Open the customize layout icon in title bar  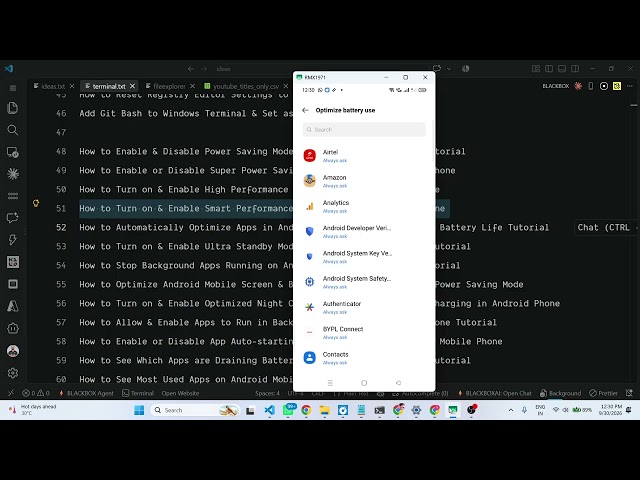point(536,69)
